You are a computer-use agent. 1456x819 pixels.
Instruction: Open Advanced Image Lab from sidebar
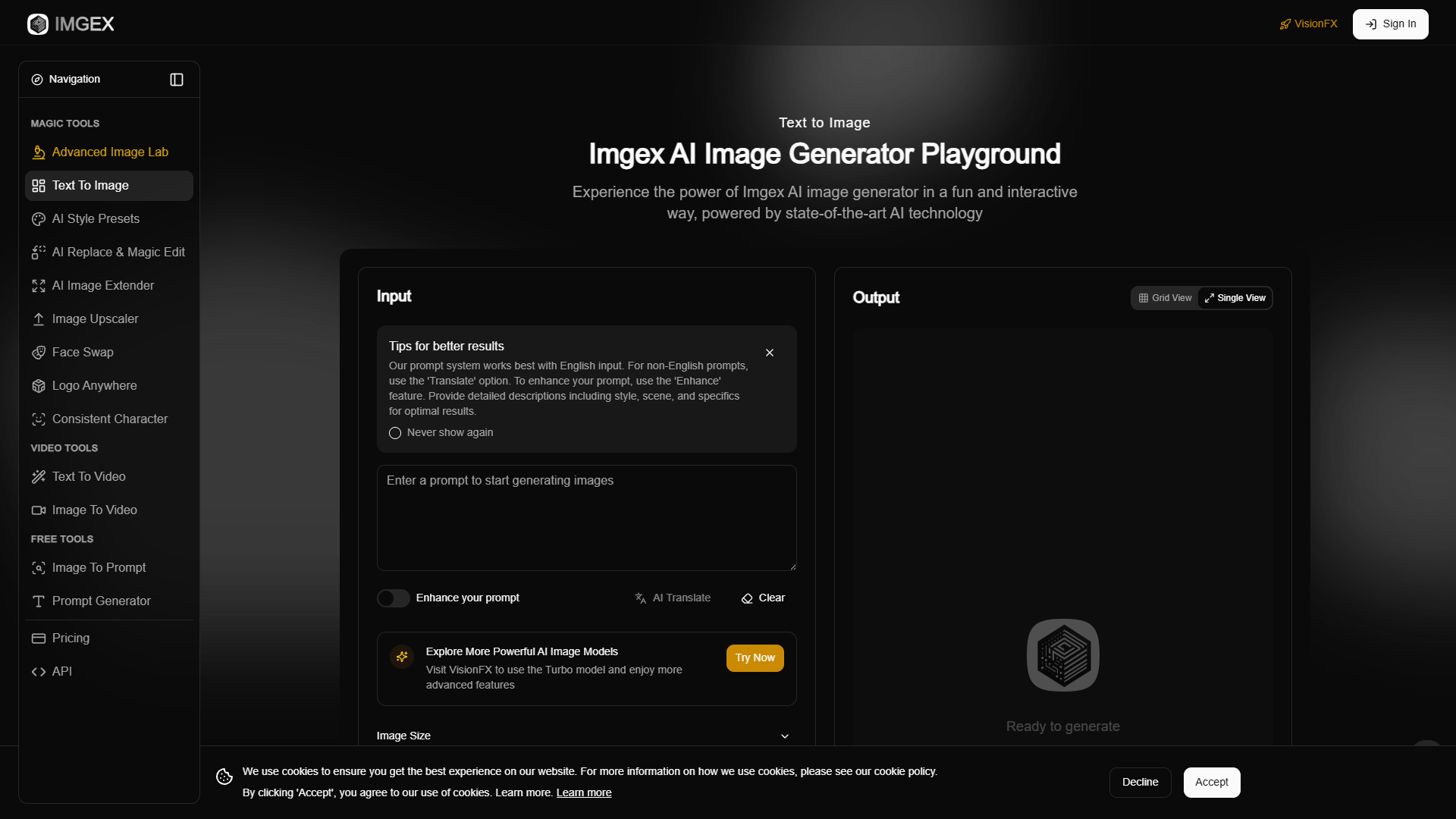[x=109, y=152]
